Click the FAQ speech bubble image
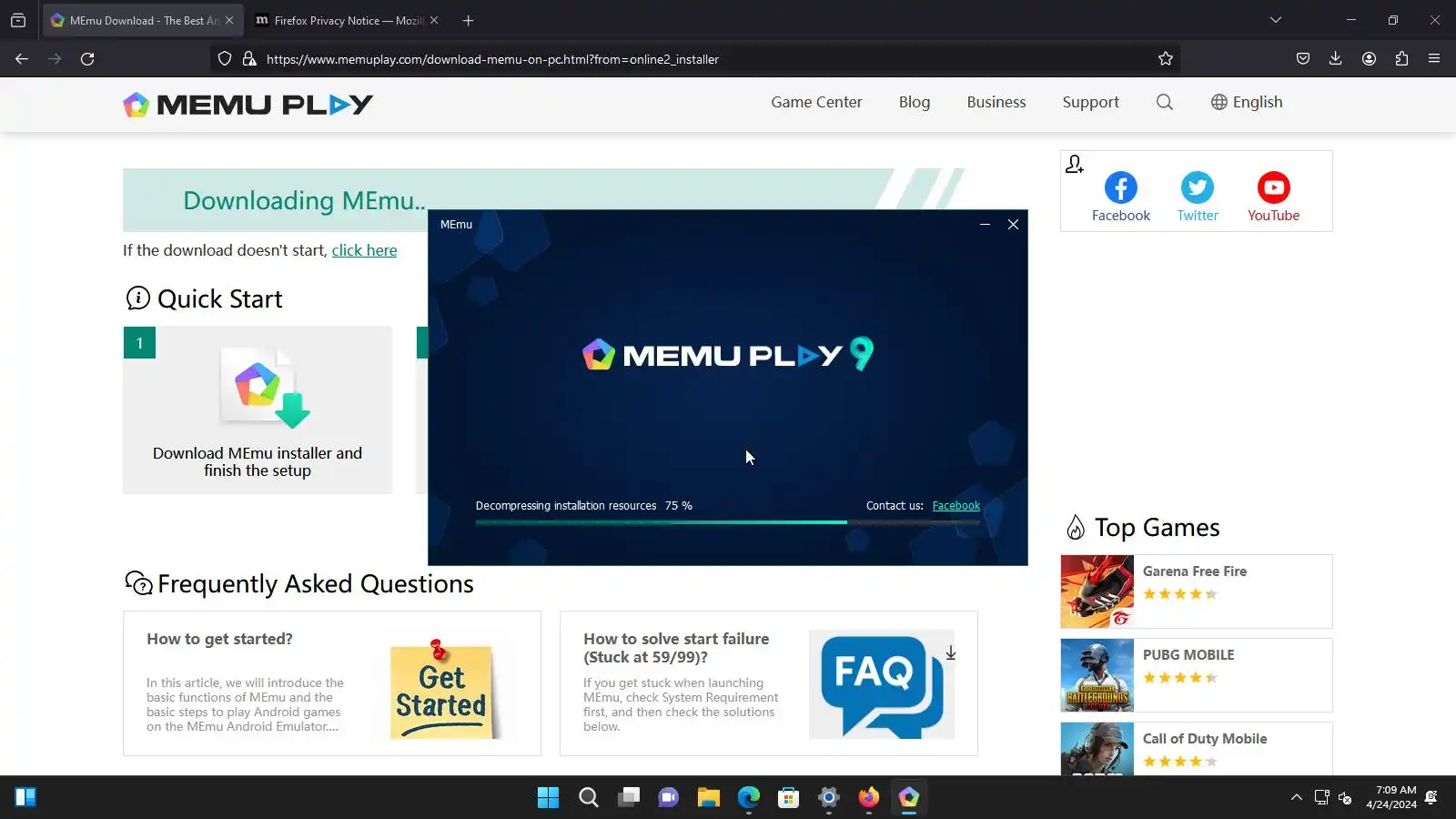 pyautogui.click(x=882, y=684)
